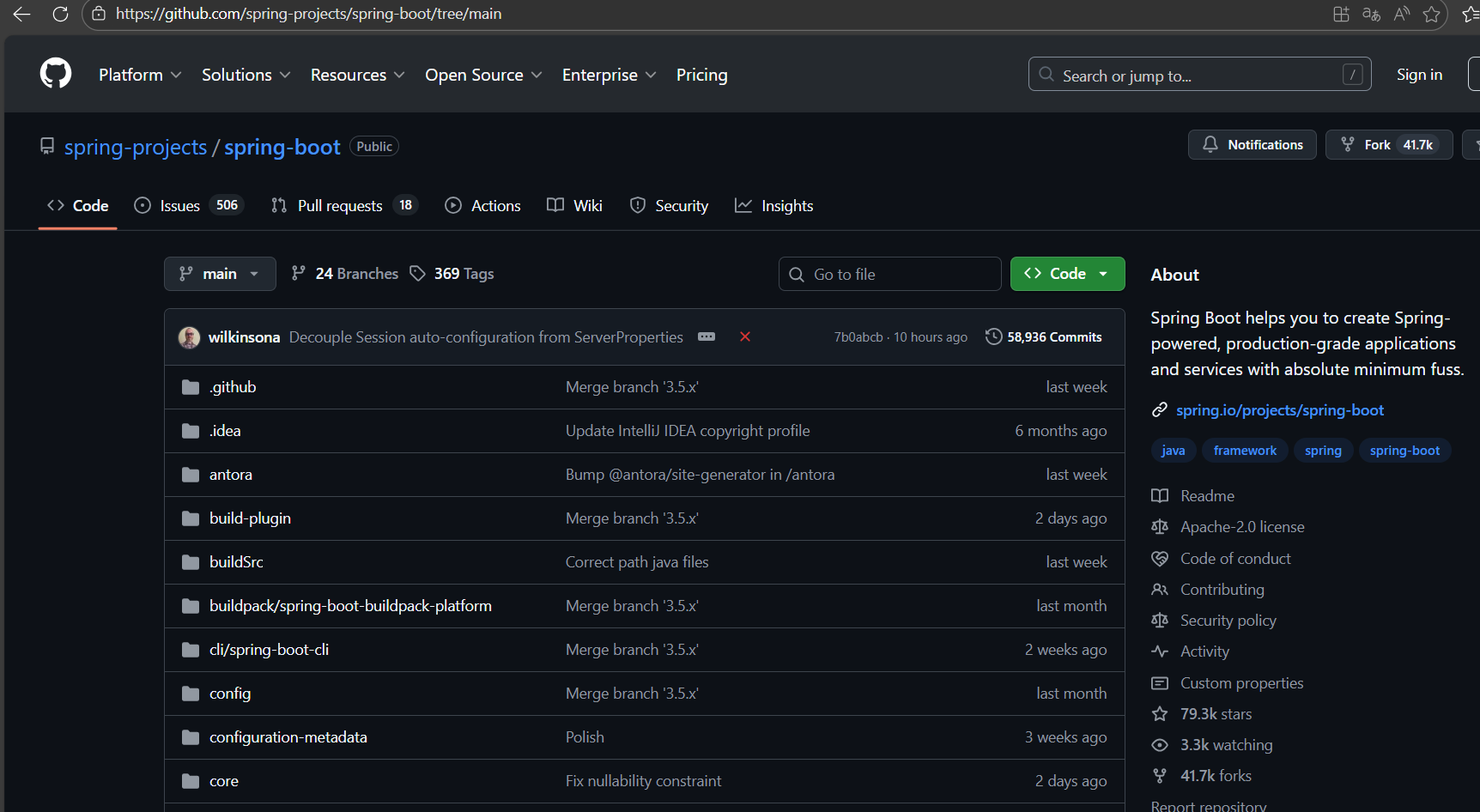Click the Sign in link
The image size is (1480, 812).
point(1419,75)
